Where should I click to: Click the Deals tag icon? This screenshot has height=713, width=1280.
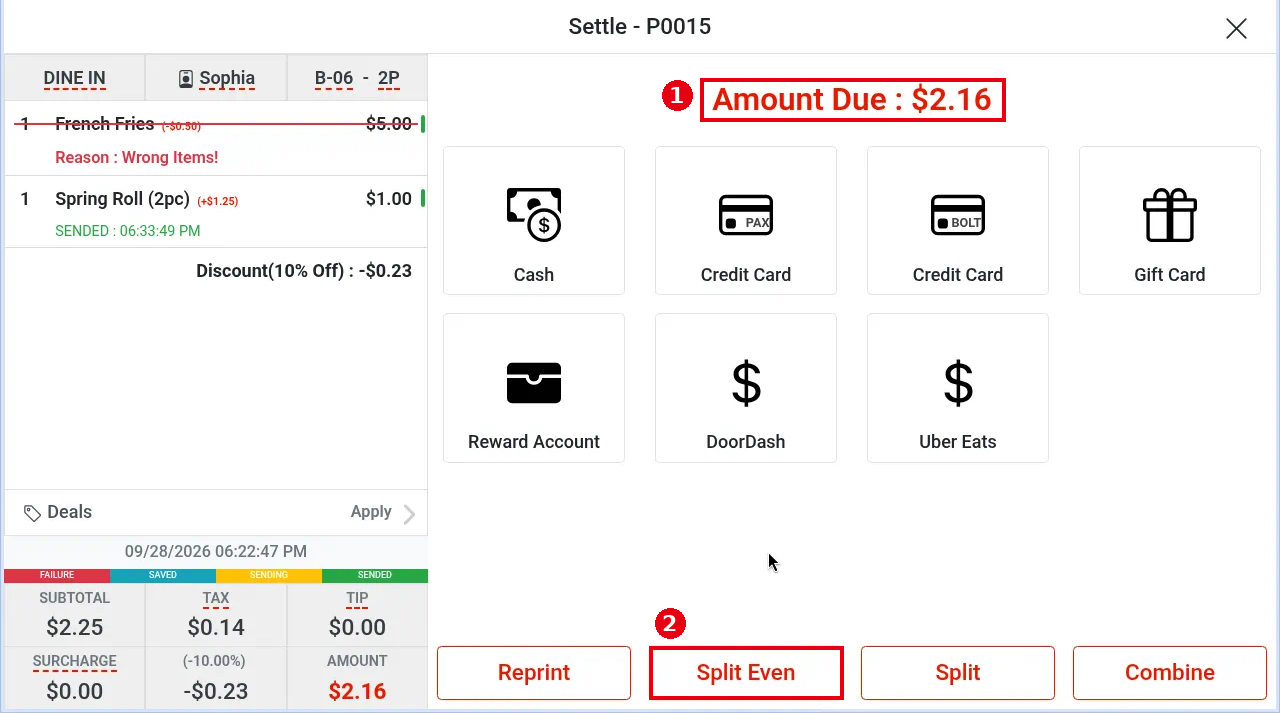[x=33, y=513]
